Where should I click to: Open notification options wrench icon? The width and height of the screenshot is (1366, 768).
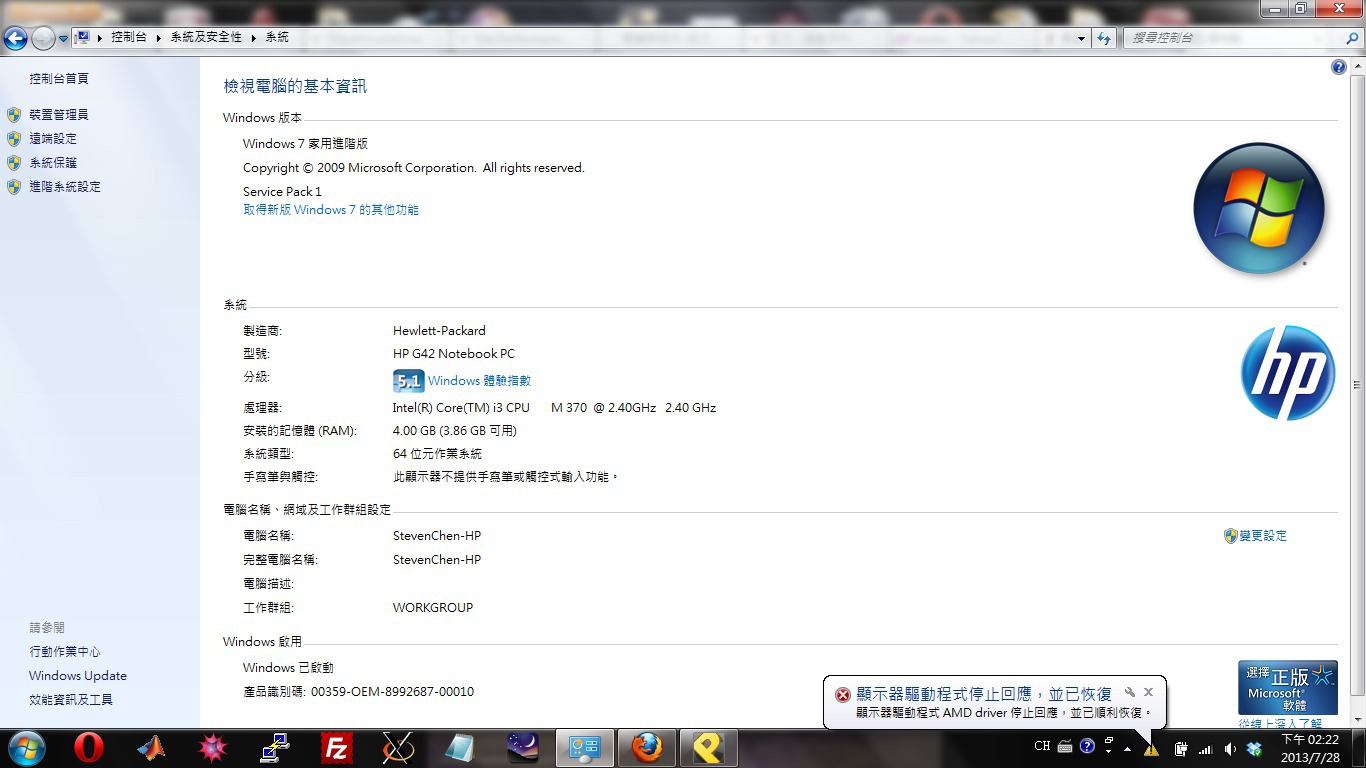(x=1130, y=692)
